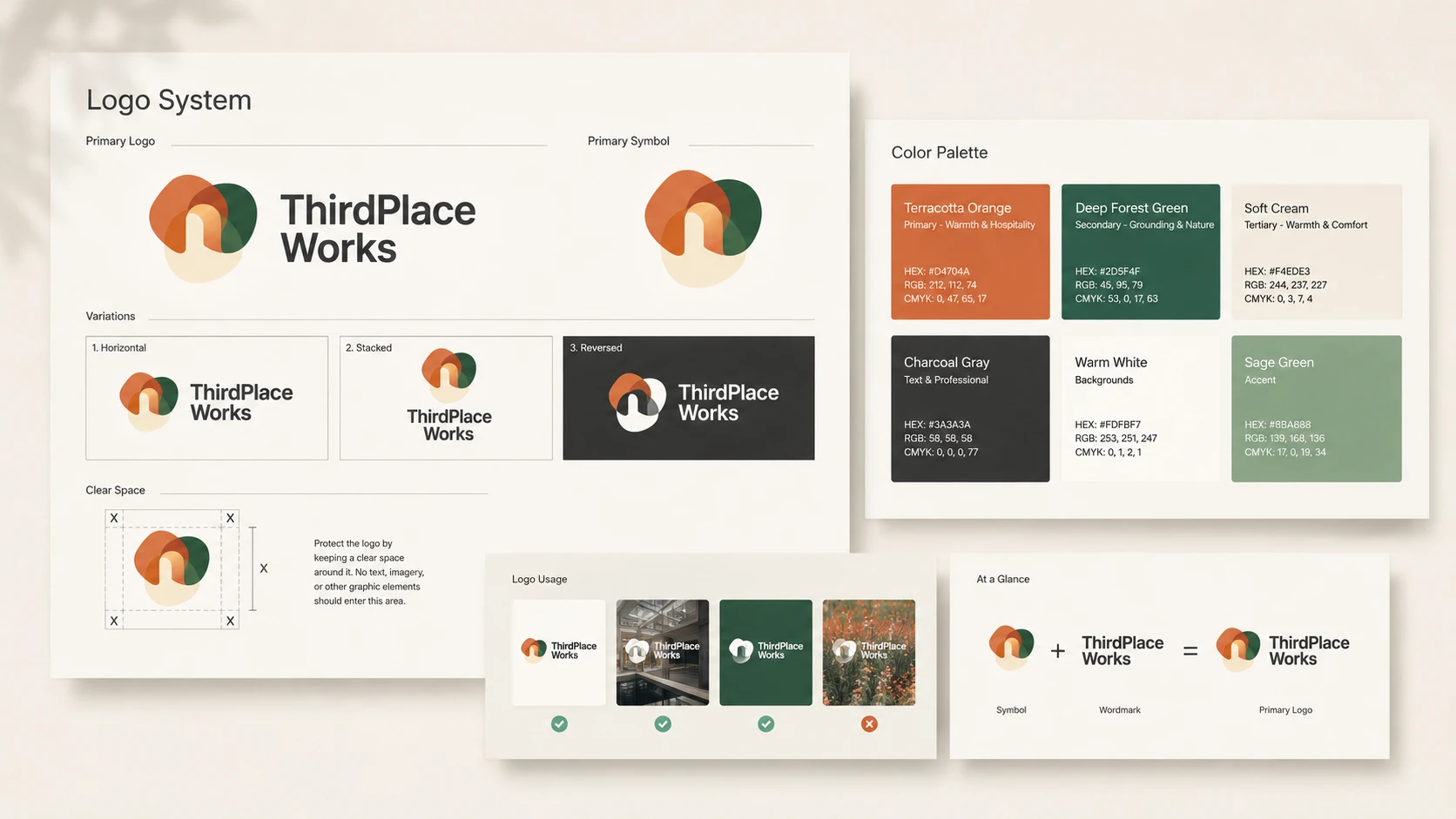Click the "Primary Symbol" label
This screenshot has width=1456, height=819.
[629, 141]
